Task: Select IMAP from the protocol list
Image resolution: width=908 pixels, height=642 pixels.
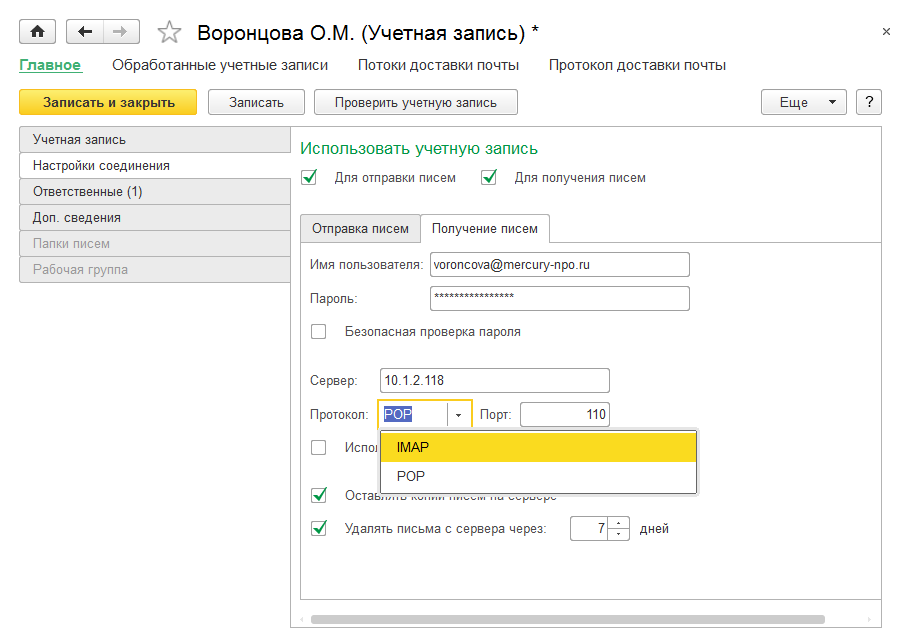Action: [x=538, y=447]
